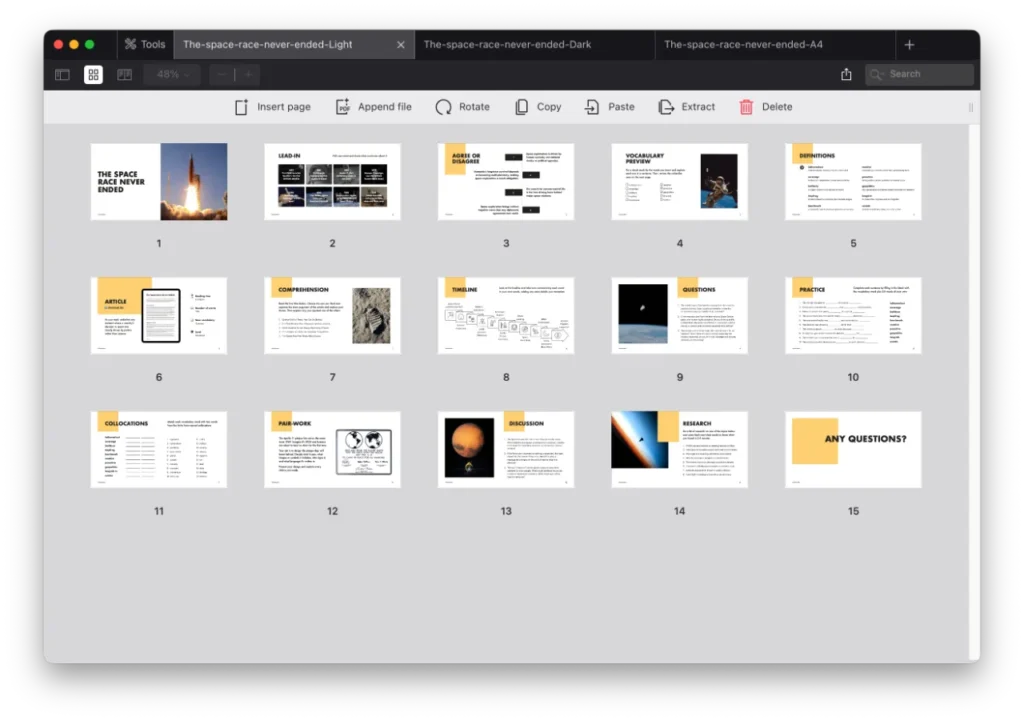
Task: Click the zoom out minus stepper
Action: [222, 73]
